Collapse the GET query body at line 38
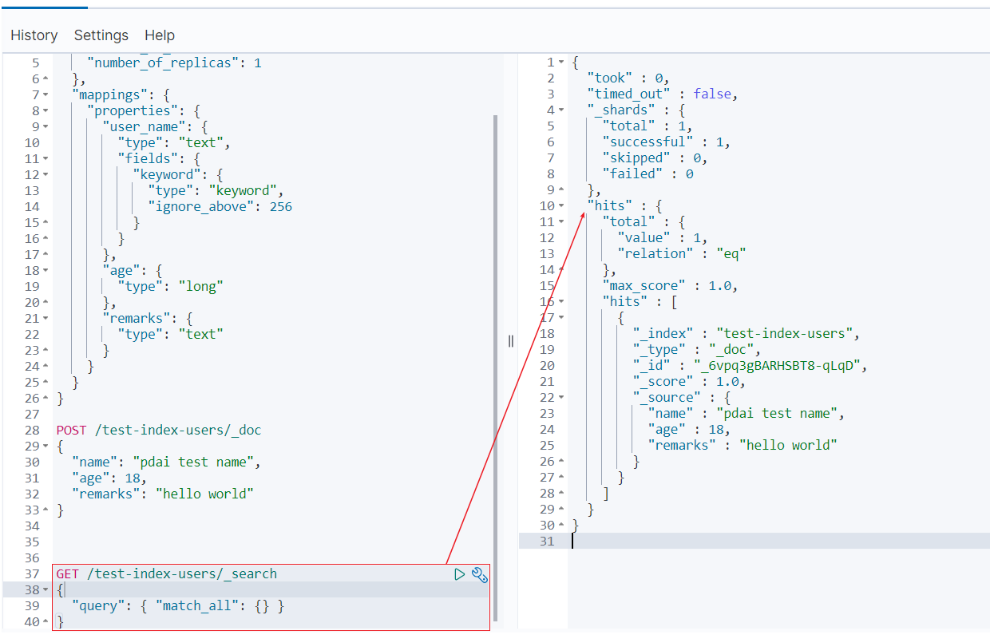The image size is (990, 638). [x=45, y=590]
